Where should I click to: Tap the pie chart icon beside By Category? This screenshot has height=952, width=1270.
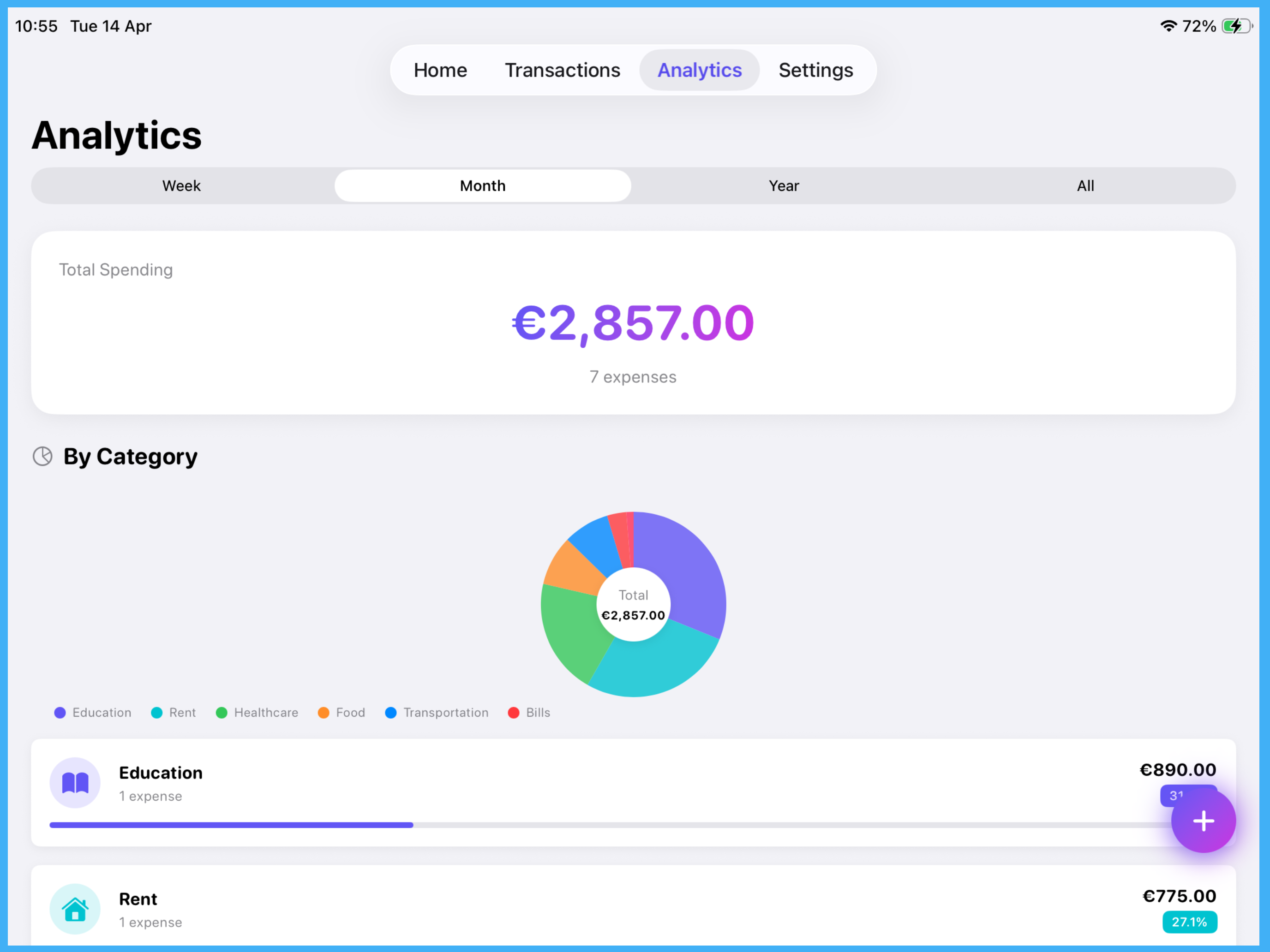[42, 456]
